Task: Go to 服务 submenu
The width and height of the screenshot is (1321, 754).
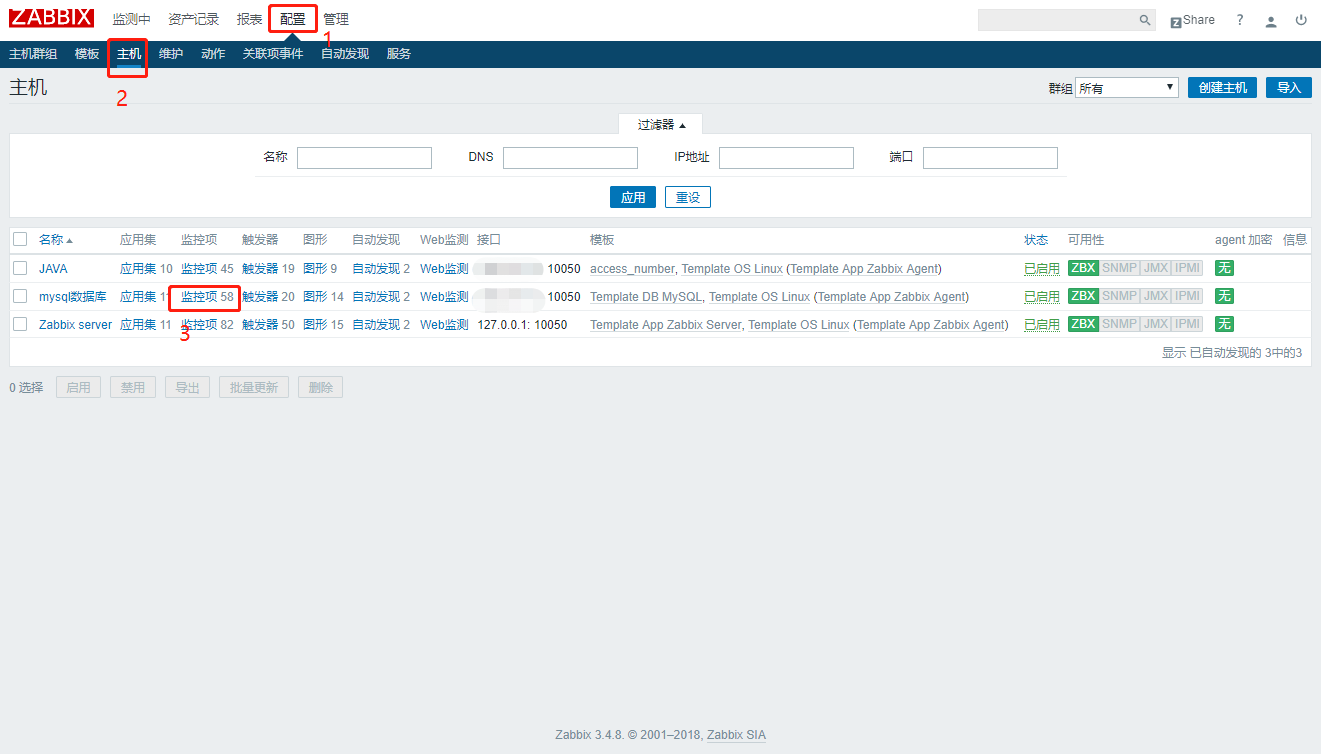Action: click(x=399, y=54)
